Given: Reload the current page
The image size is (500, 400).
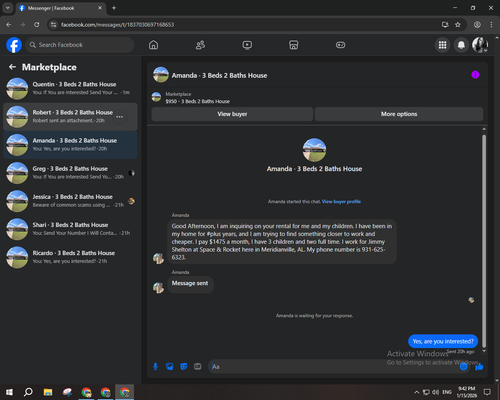Looking at the screenshot, I should [x=37, y=25].
